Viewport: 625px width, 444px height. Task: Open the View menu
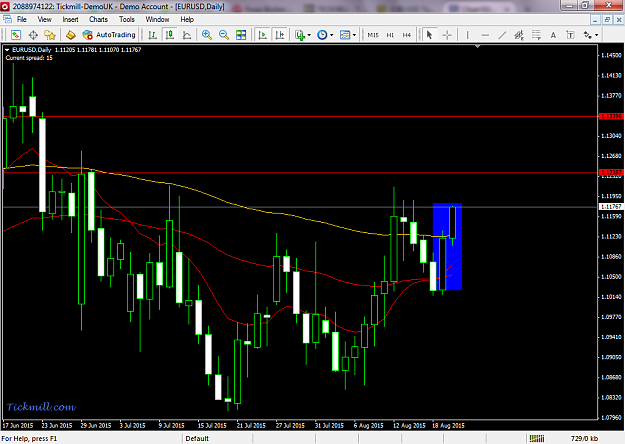45,19
